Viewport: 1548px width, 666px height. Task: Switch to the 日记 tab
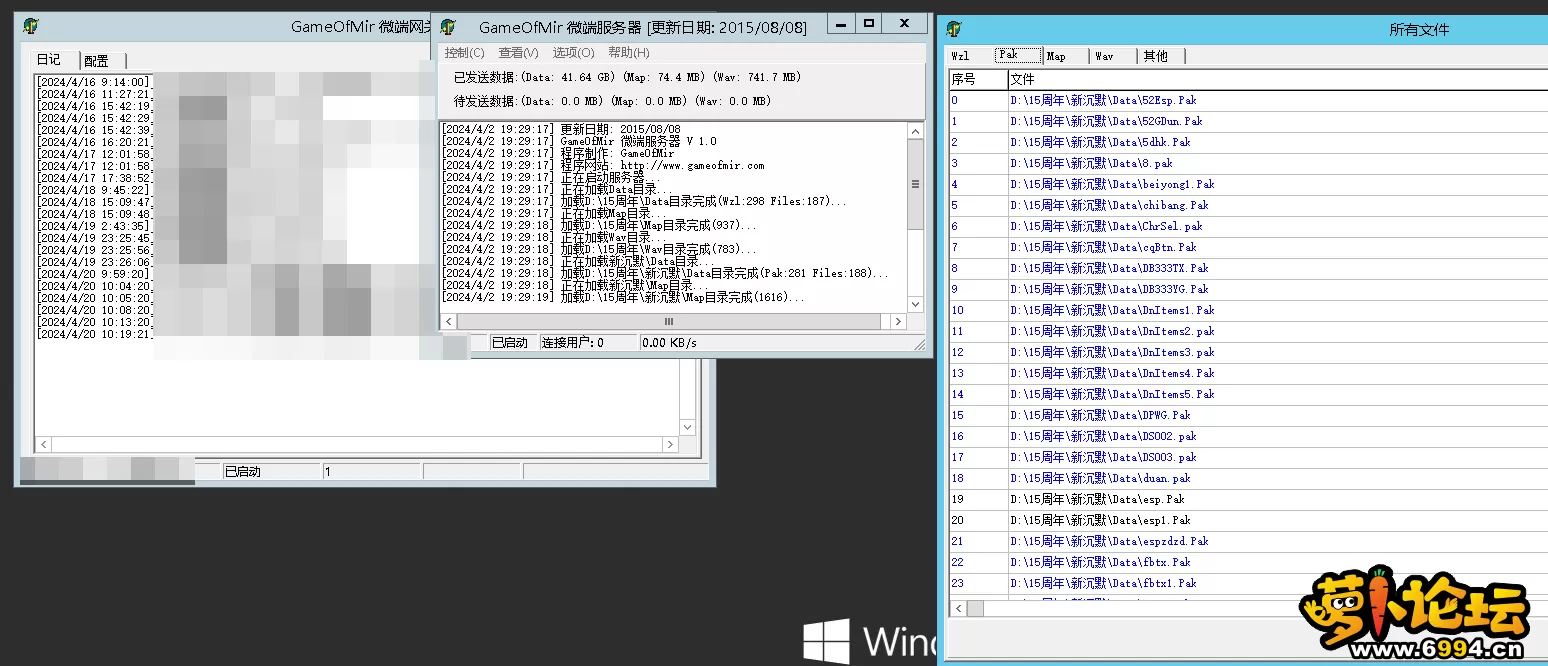point(49,60)
